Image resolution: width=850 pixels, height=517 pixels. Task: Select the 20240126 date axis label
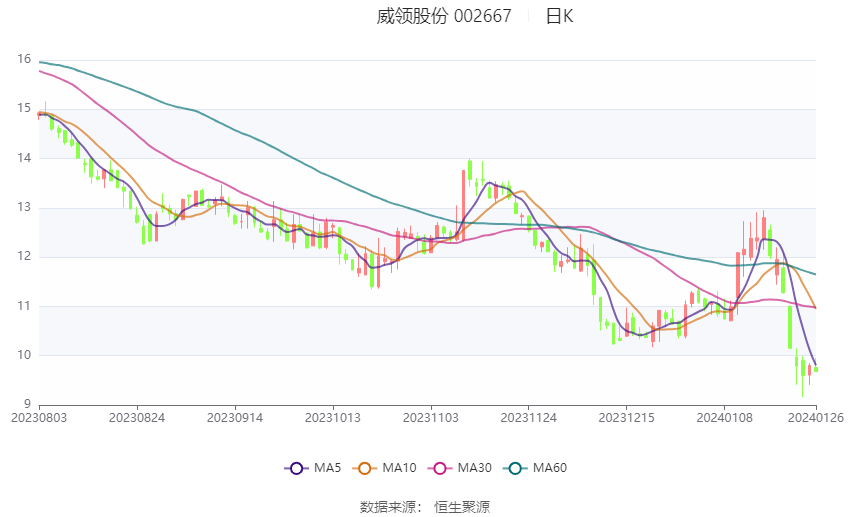[816, 418]
